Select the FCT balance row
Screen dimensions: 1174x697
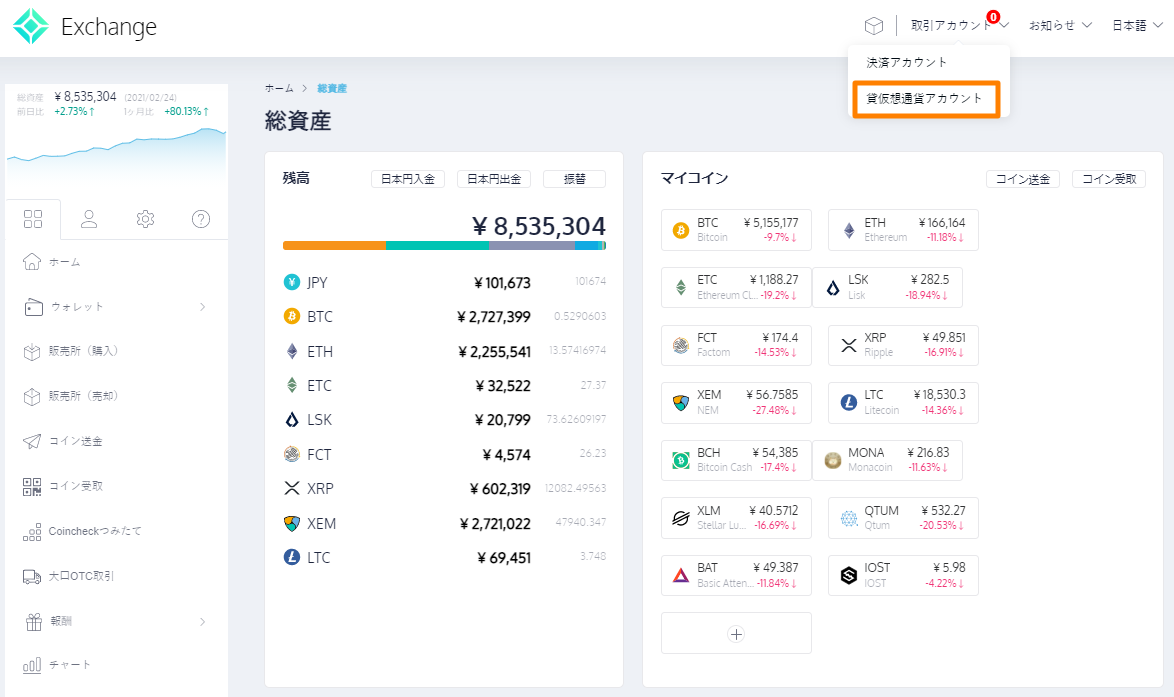coord(444,454)
